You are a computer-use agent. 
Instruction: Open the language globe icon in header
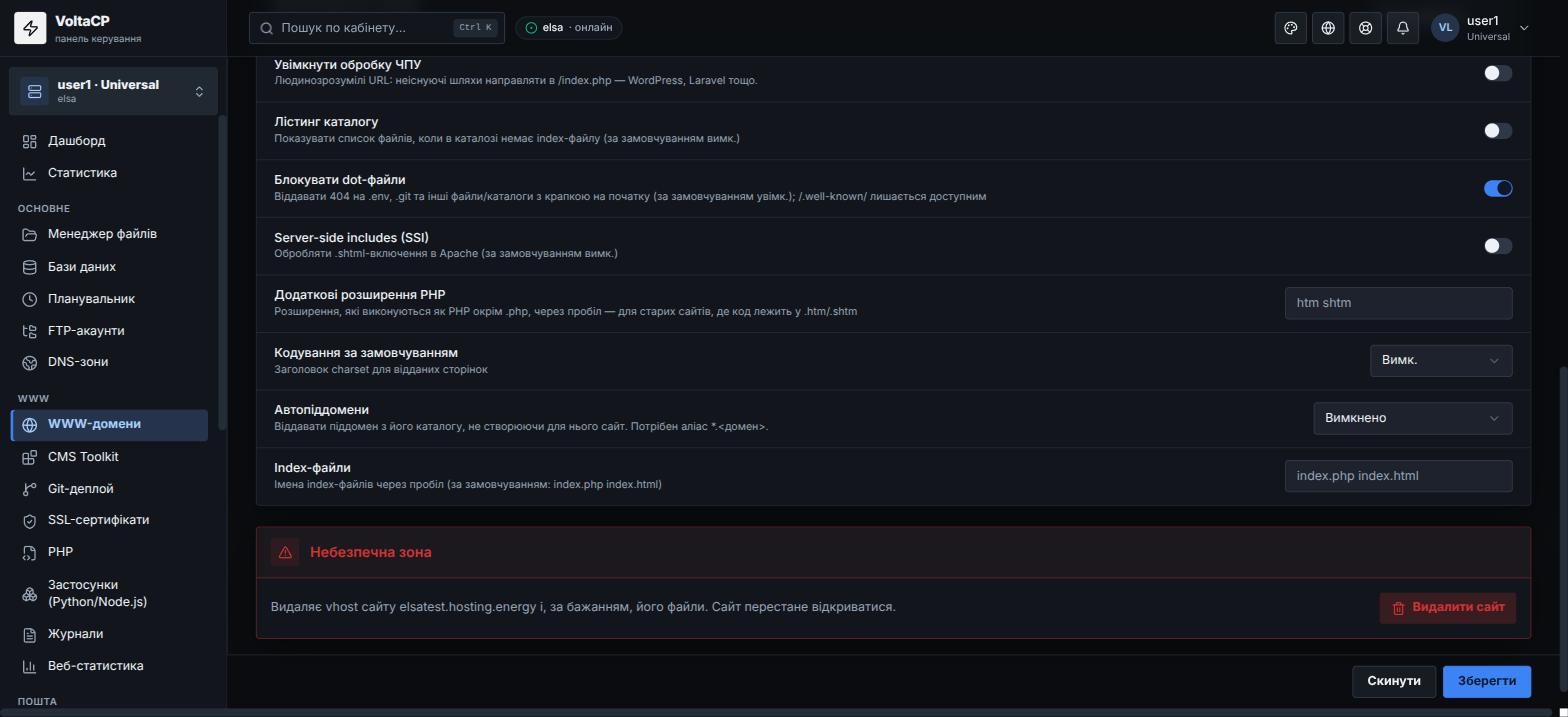(1328, 28)
